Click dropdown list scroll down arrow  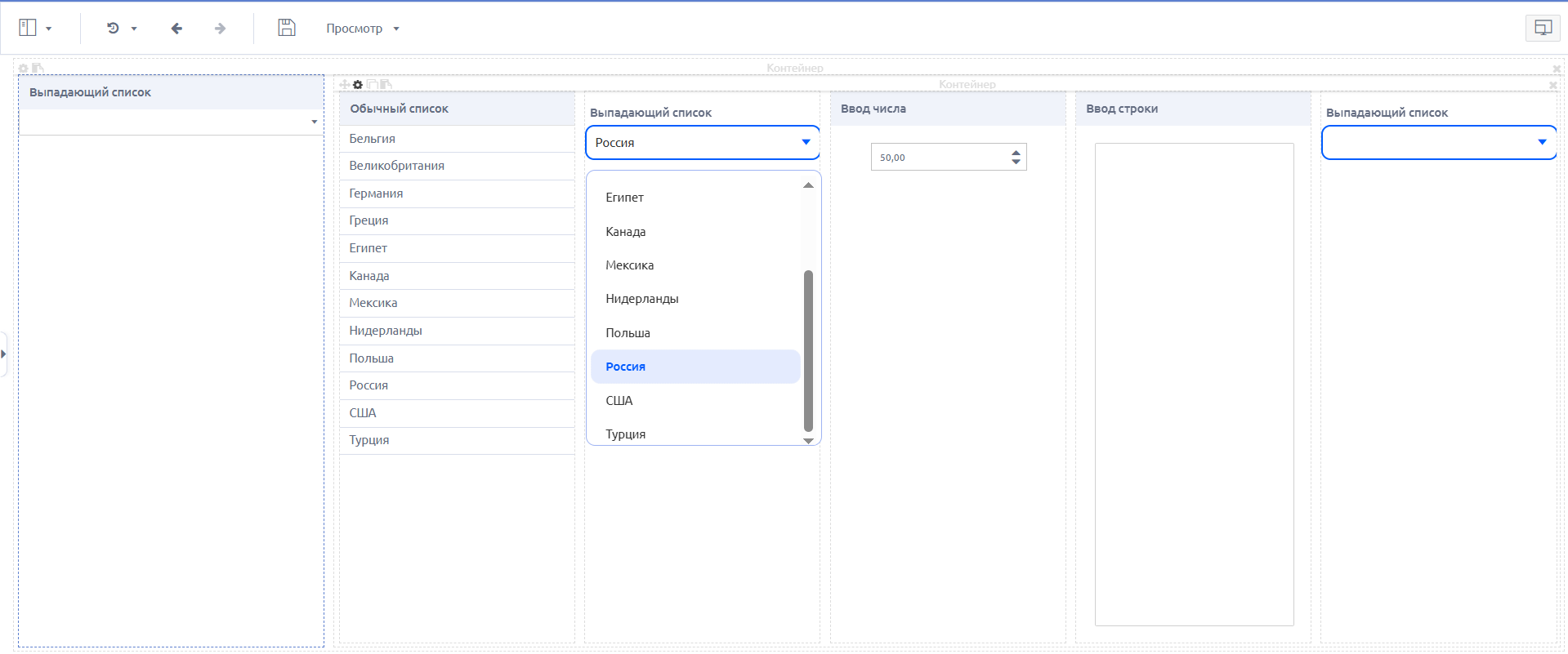click(x=808, y=441)
